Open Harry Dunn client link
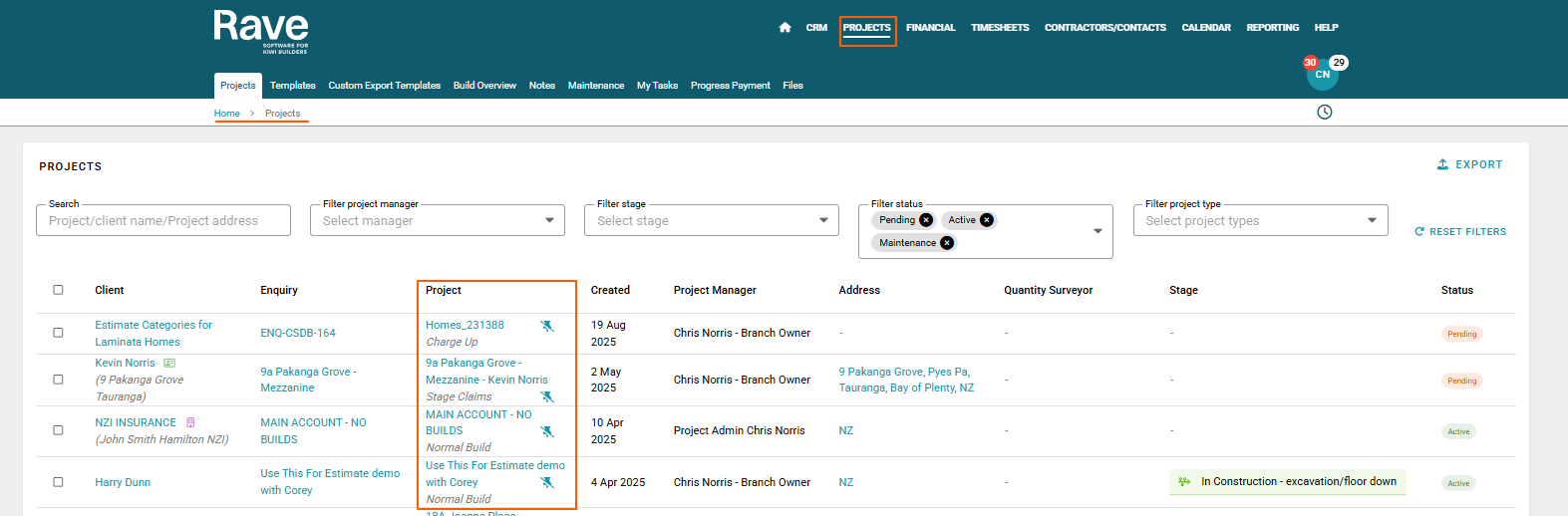This screenshot has height=516, width=1568. (123, 482)
